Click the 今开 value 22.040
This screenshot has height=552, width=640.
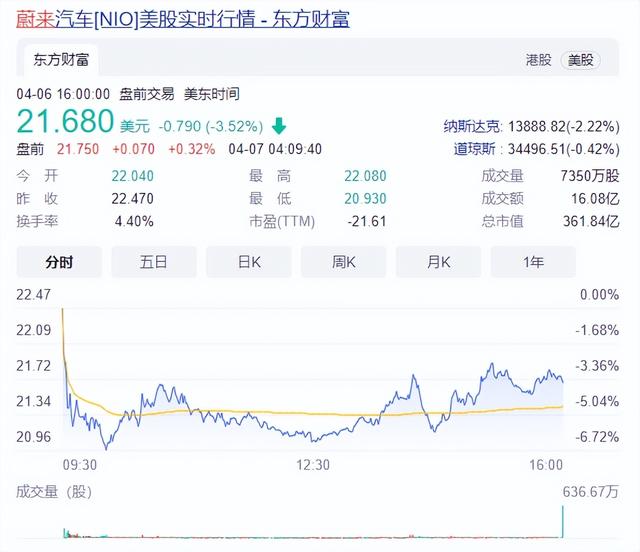(x=133, y=176)
